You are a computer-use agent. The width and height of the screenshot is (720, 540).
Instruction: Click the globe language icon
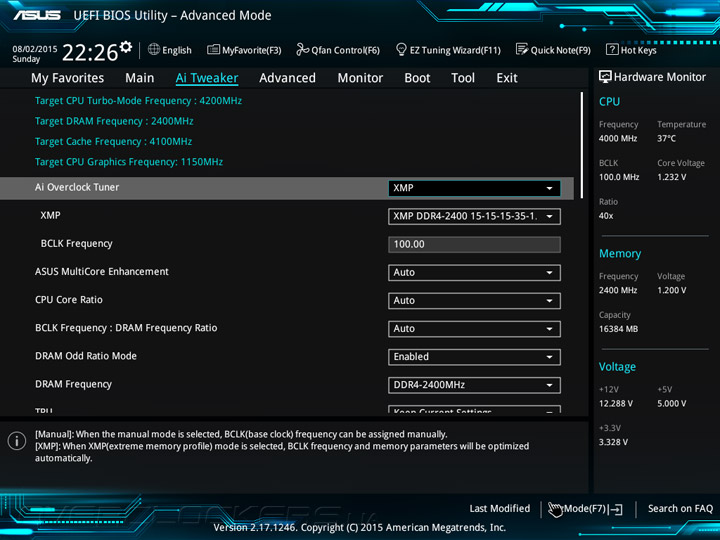[154, 50]
